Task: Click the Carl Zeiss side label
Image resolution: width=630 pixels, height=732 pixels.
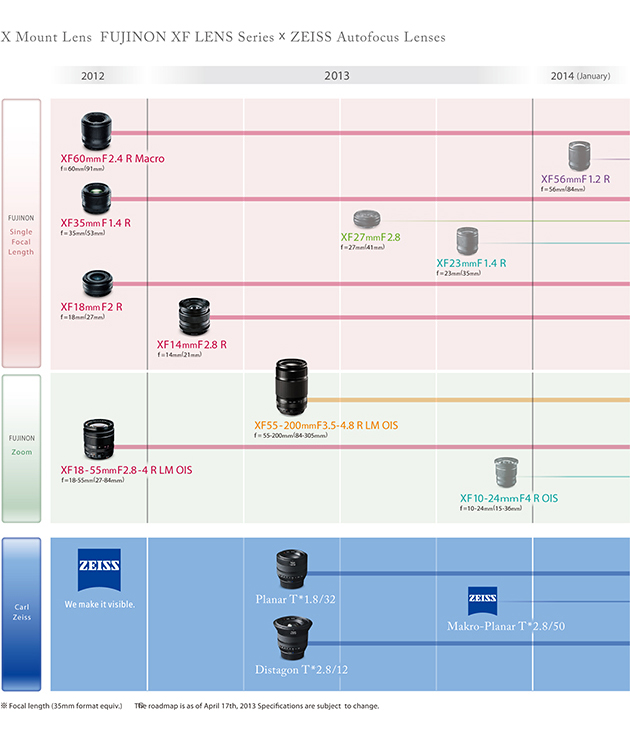Action: pos(21,612)
